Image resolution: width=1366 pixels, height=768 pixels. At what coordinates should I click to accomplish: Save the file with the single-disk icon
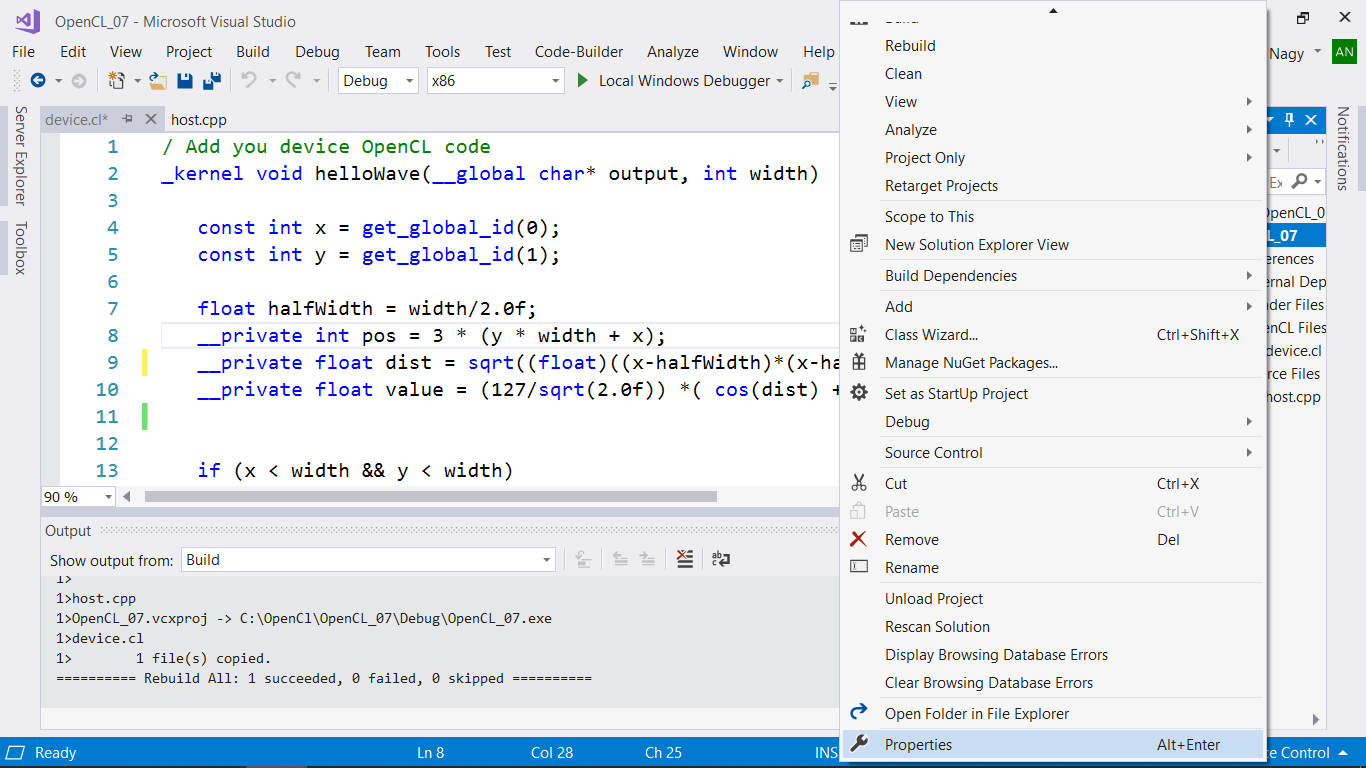coord(185,81)
